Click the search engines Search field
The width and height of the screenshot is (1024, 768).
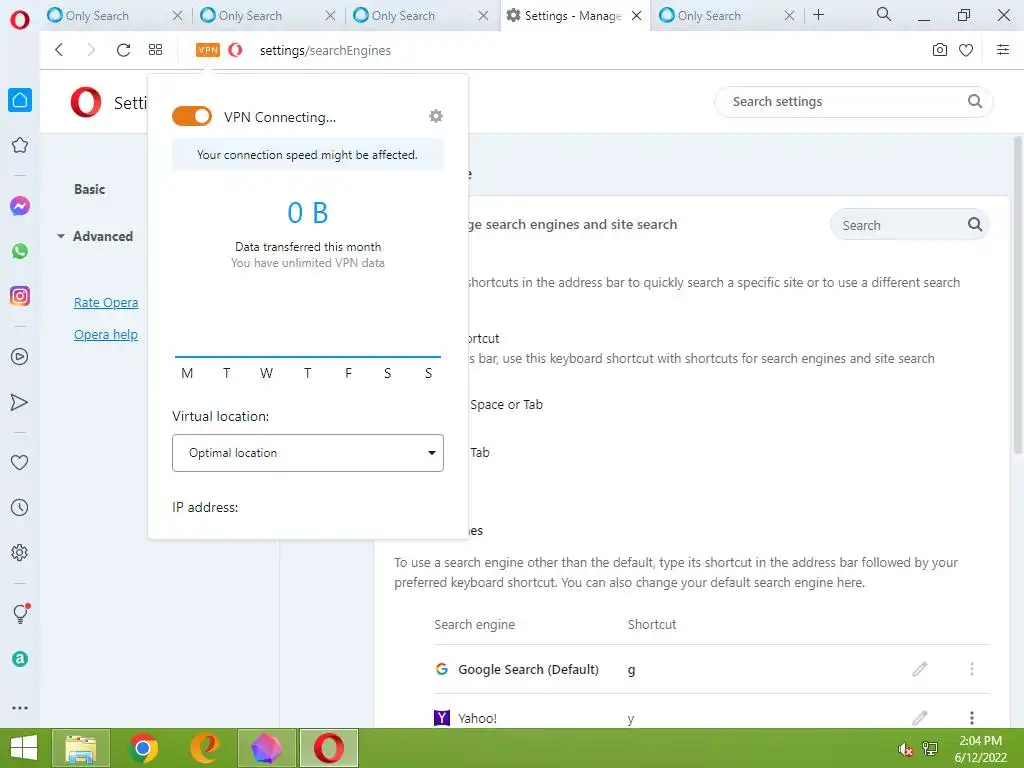coord(910,225)
